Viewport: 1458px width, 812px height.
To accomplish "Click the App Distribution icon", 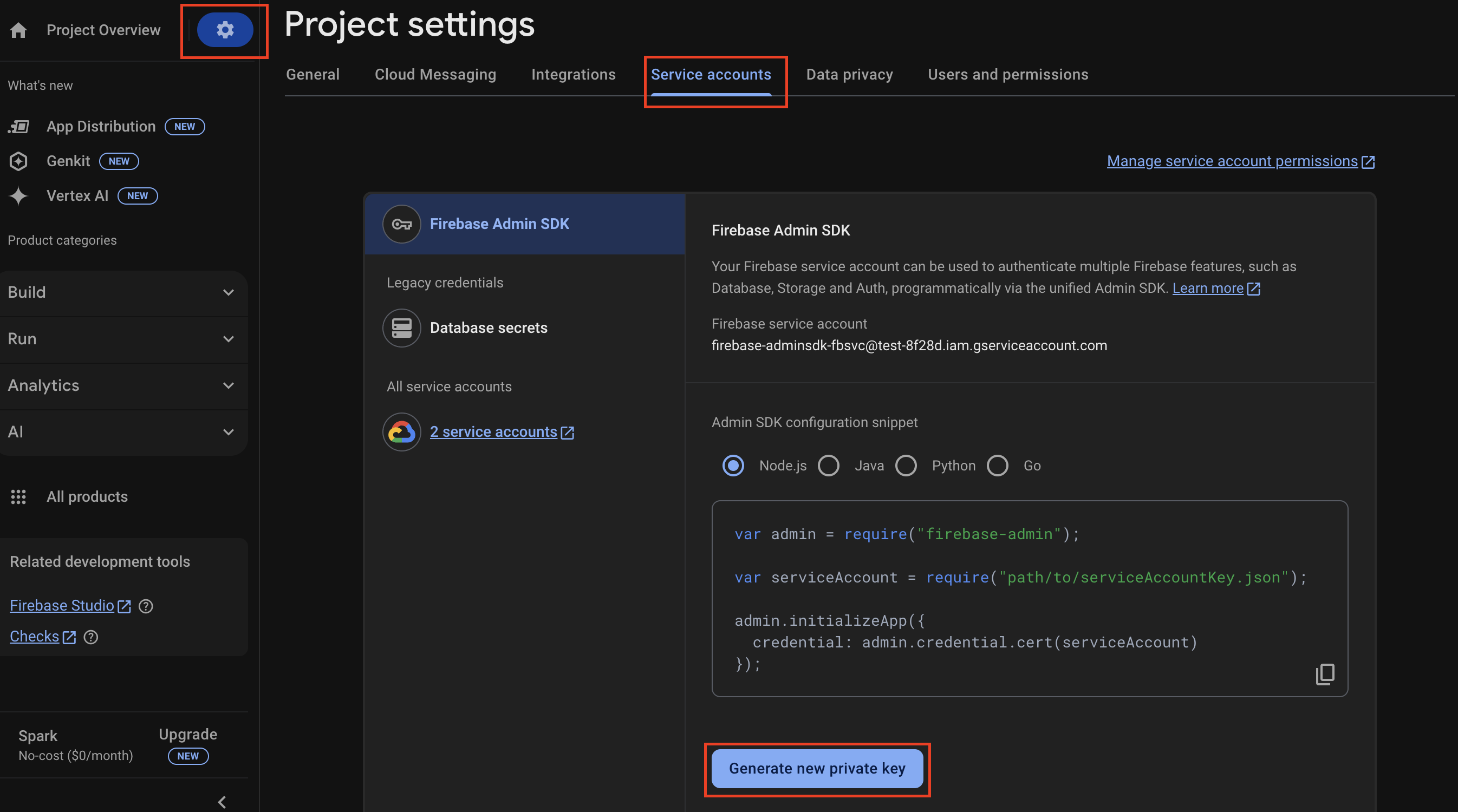I will (x=18, y=126).
